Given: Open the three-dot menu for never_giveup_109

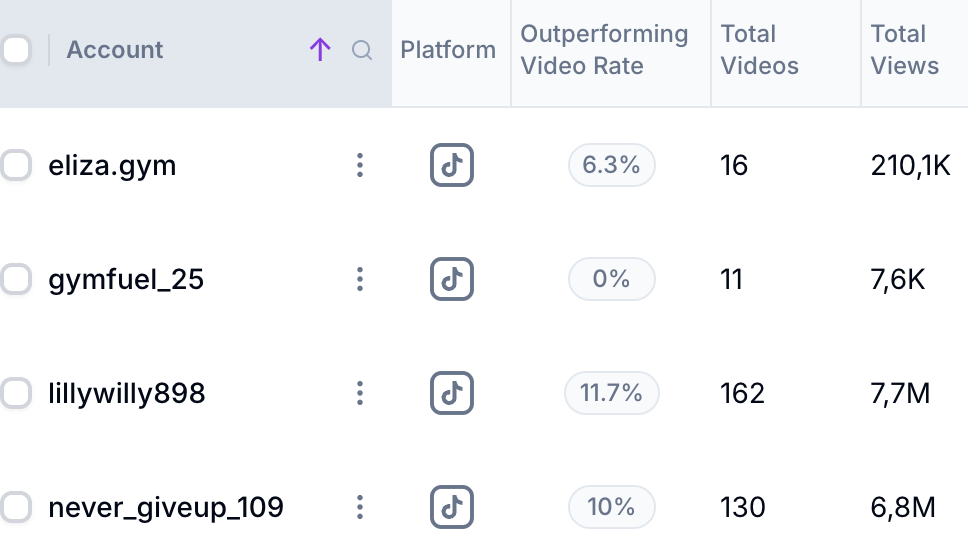Looking at the screenshot, I should pyautogui.click(x=360, y=507).
